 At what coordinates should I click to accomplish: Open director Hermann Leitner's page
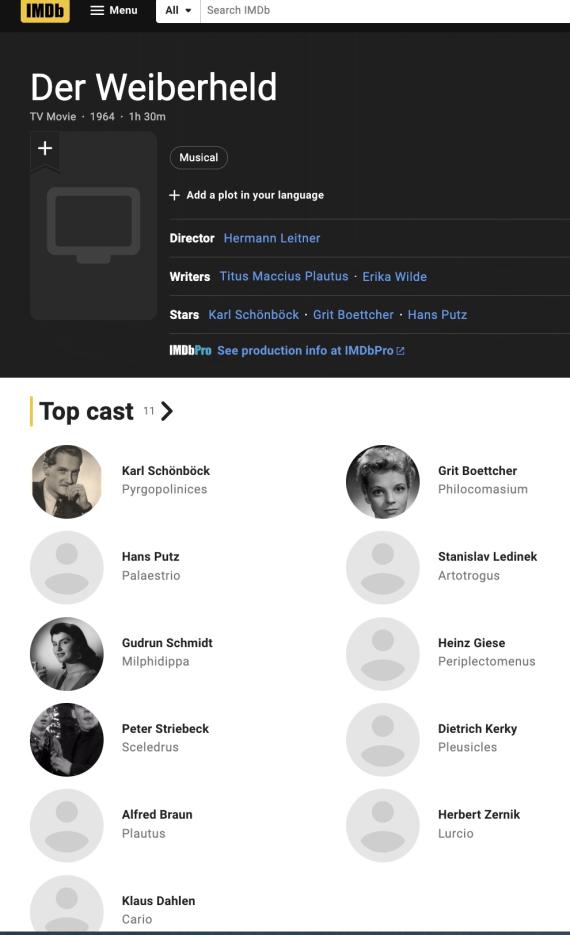272,238
